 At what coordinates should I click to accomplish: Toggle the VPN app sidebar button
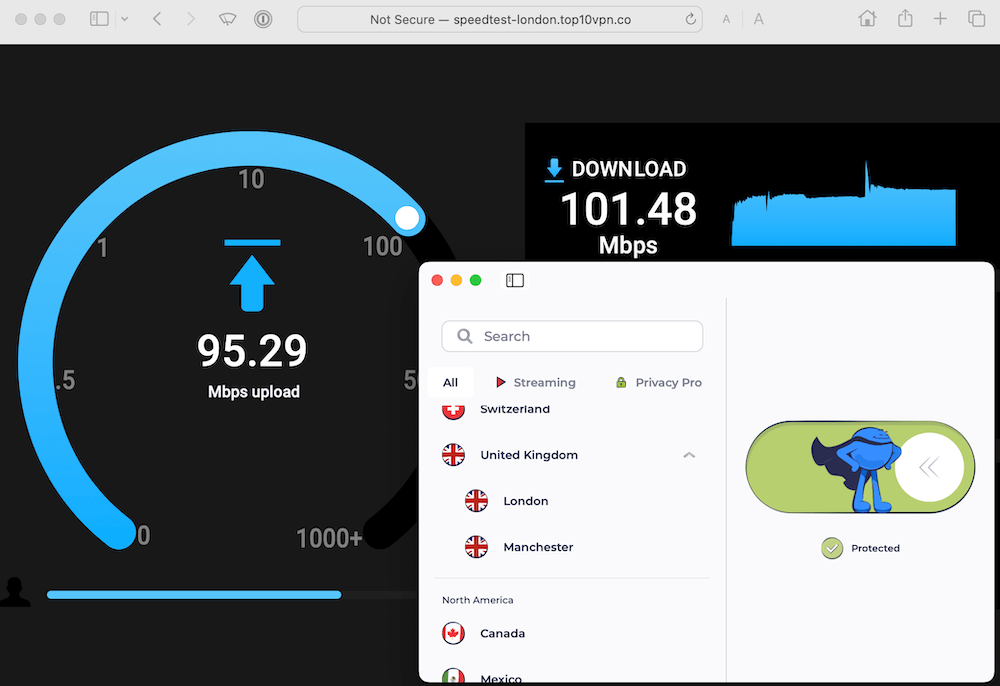pos(515,281)
